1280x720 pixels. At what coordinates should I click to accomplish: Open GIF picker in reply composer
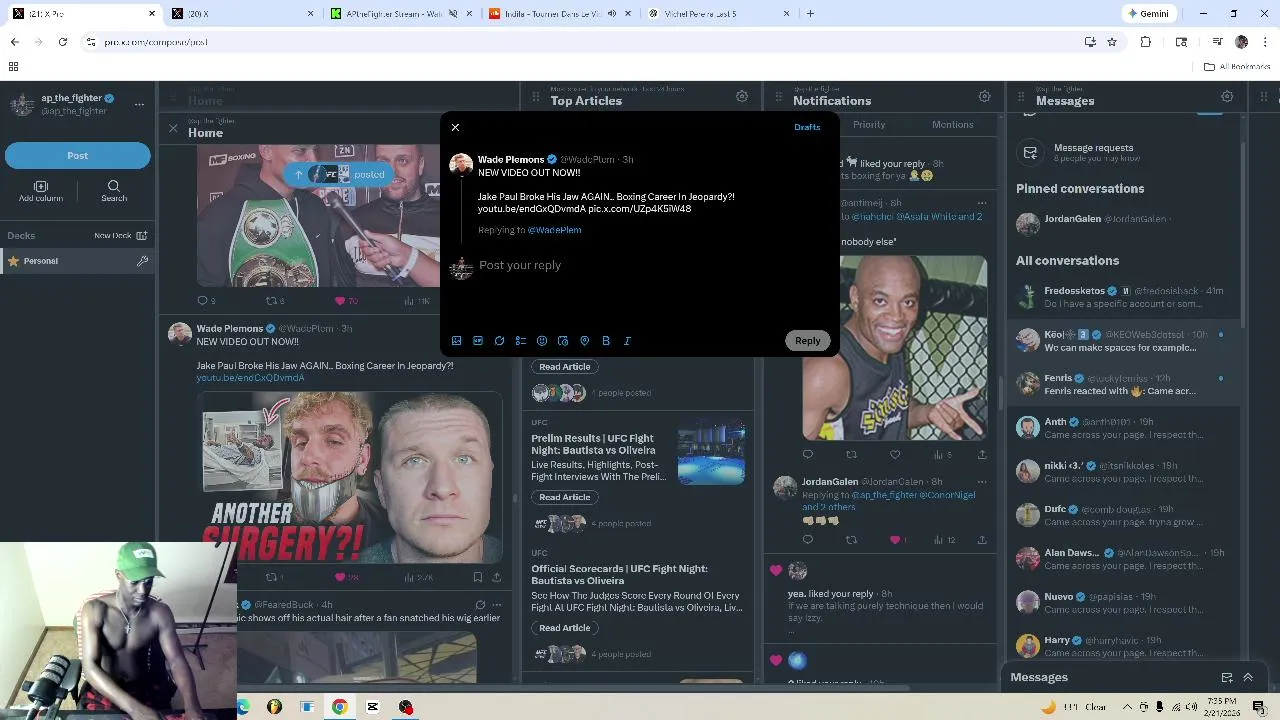478,341
